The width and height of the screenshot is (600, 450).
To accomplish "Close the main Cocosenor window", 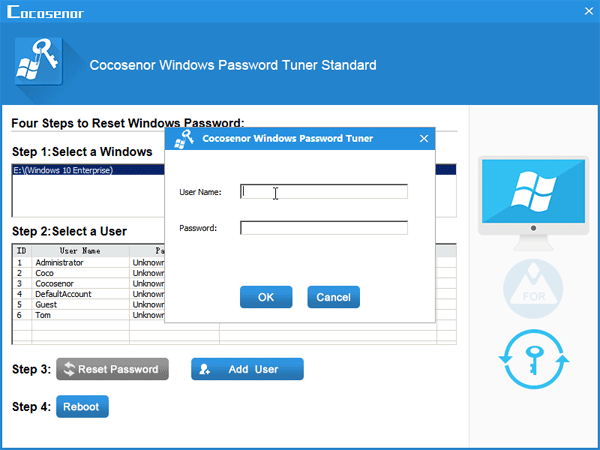I will click(x=589, y=11).
